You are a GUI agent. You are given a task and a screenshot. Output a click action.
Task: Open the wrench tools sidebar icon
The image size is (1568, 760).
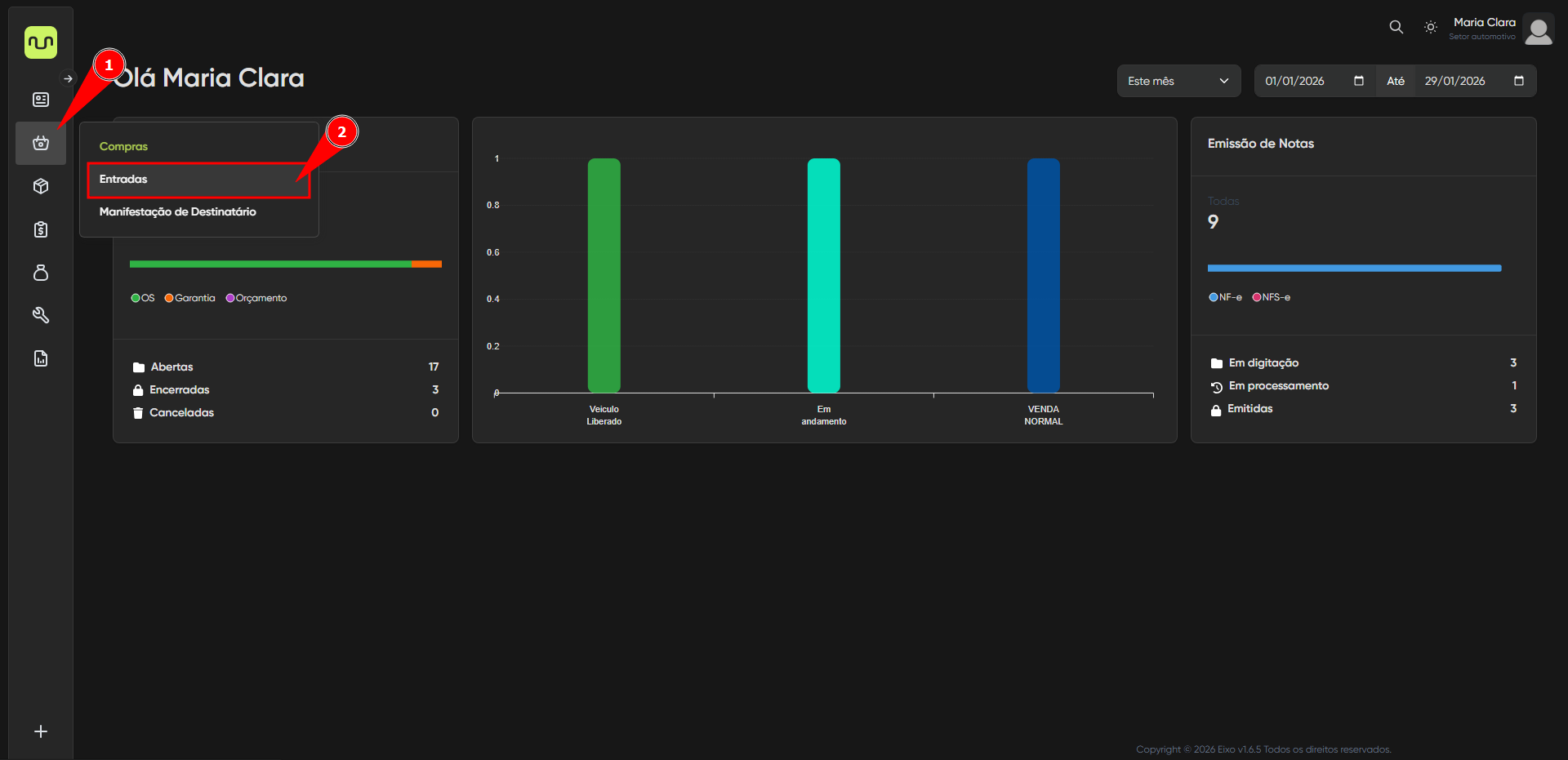tap(41, 315)
